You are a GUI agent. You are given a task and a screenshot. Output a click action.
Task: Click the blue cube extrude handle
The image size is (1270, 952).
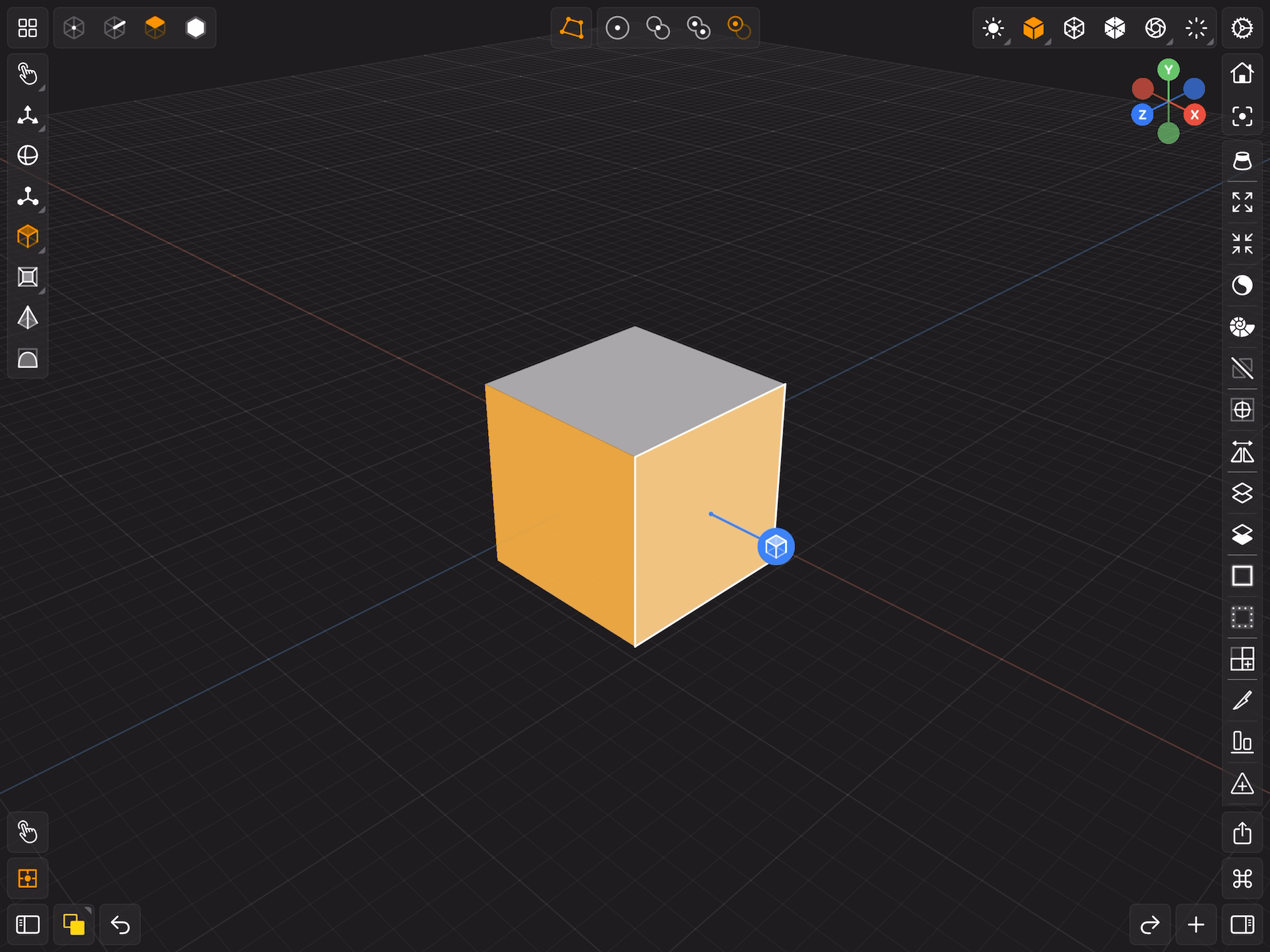776,547
